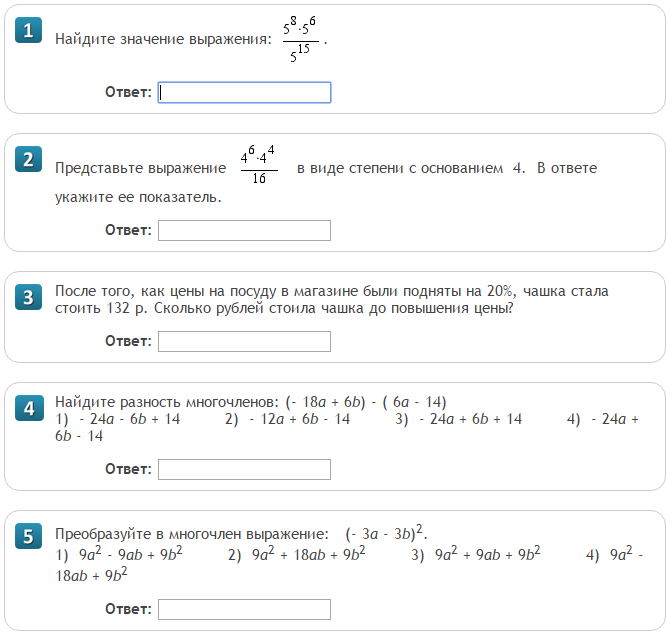This screenshot has height=634, width=666.
Task: Activate the answer field for question 4
Action: coord(244,470)
